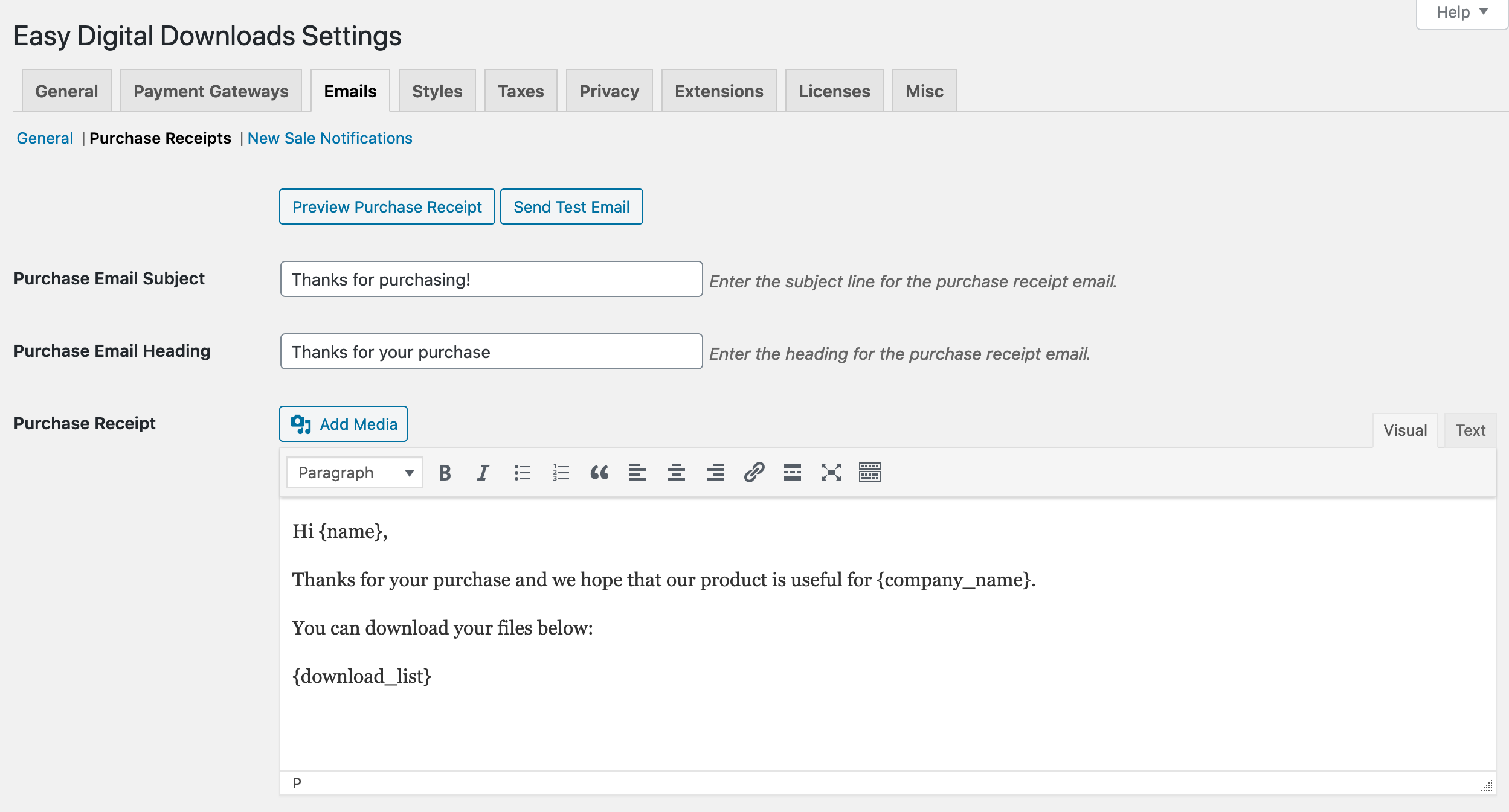Image resolution: width=1509 pixels, height=812 pixels.
Task: Insert a numbered list
Action: 561,473
